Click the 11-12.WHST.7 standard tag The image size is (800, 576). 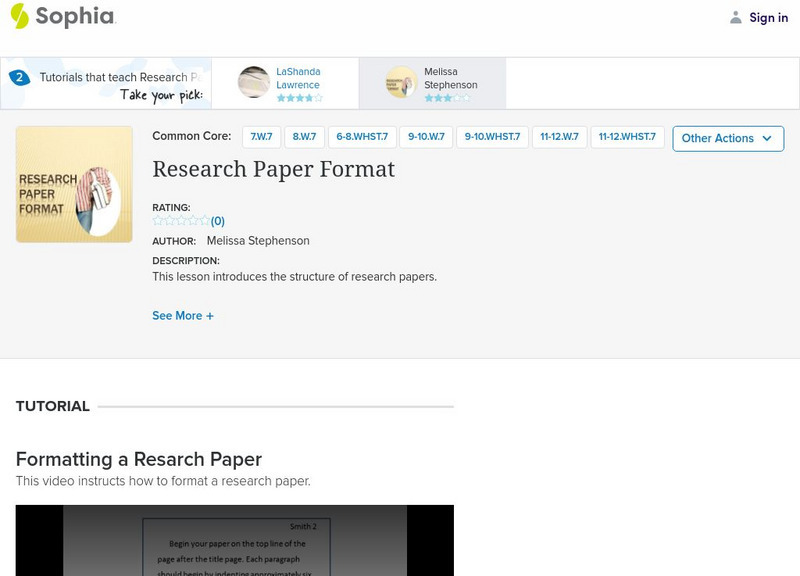point(627,137)
